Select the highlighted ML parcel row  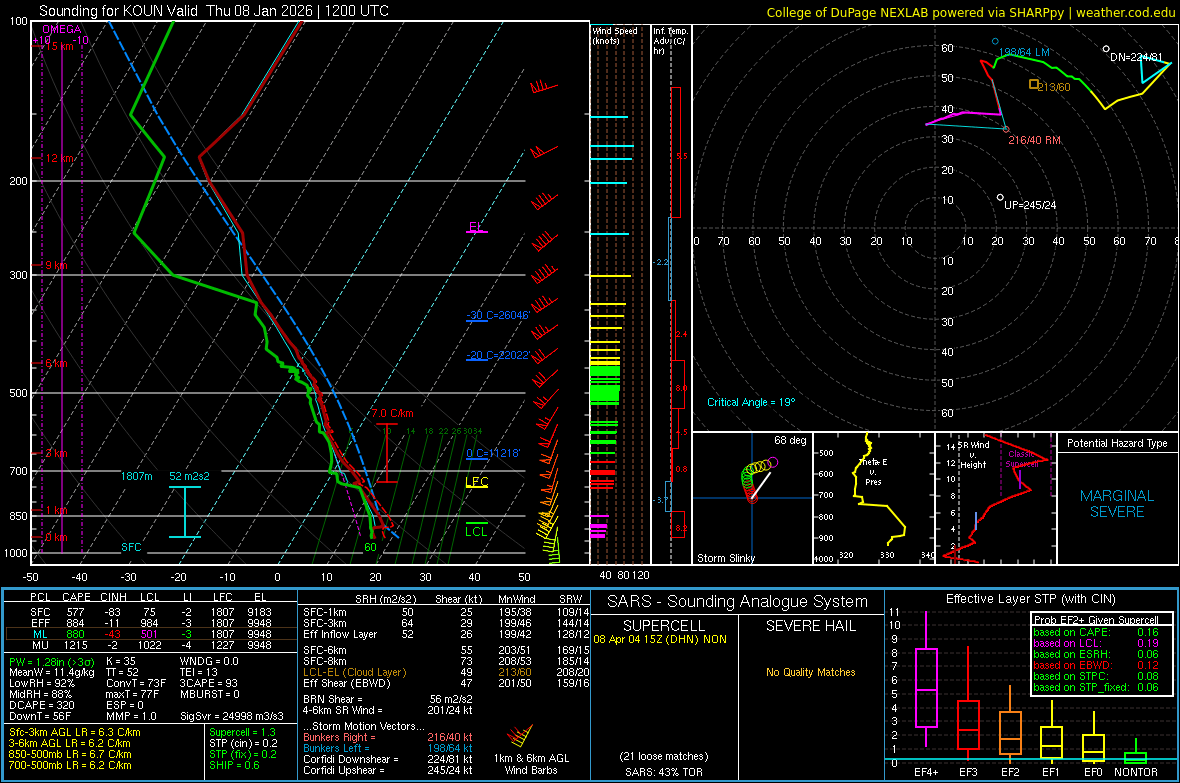point(150,634)
